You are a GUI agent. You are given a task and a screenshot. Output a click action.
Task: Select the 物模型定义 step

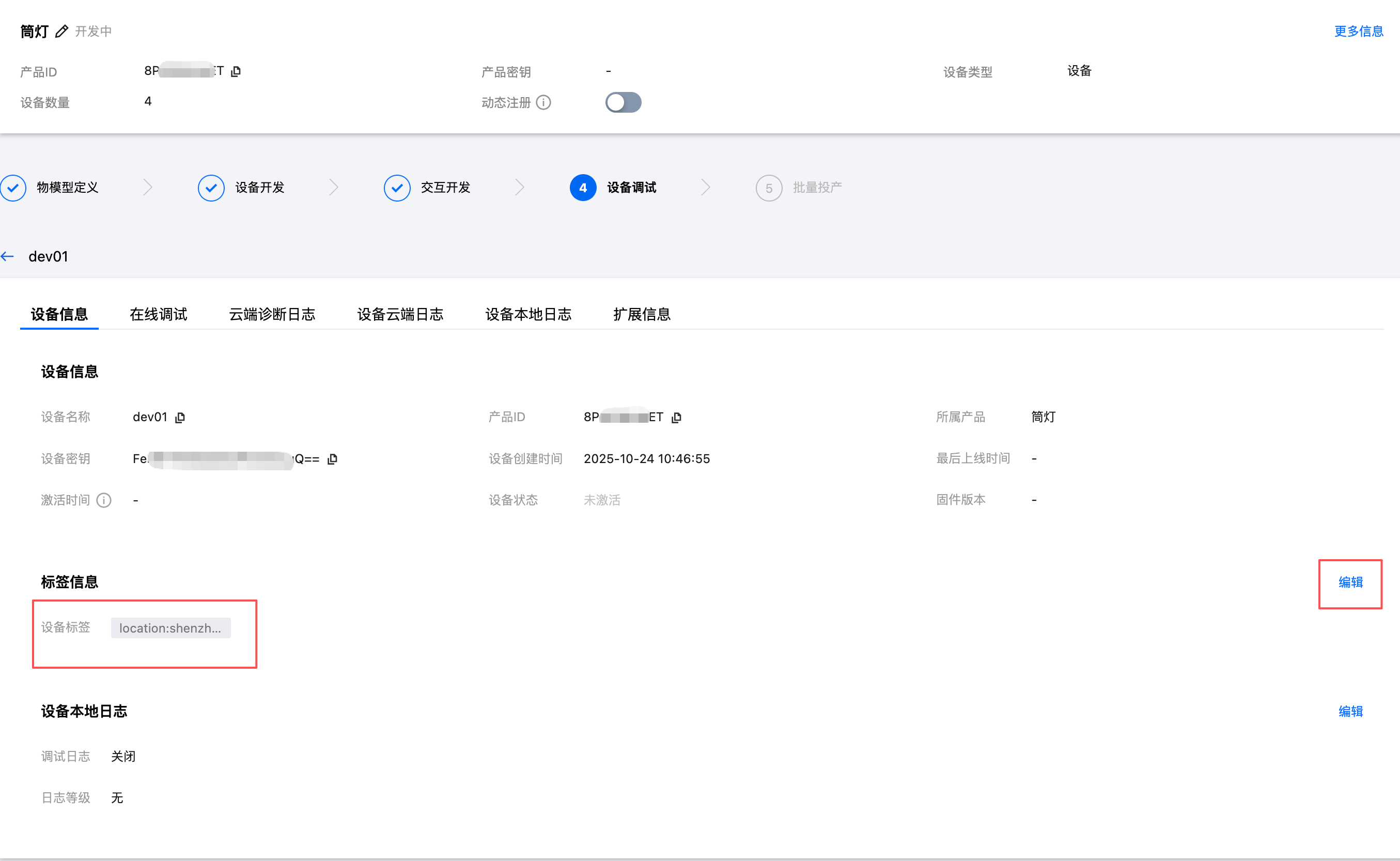(x=67, y=188)
